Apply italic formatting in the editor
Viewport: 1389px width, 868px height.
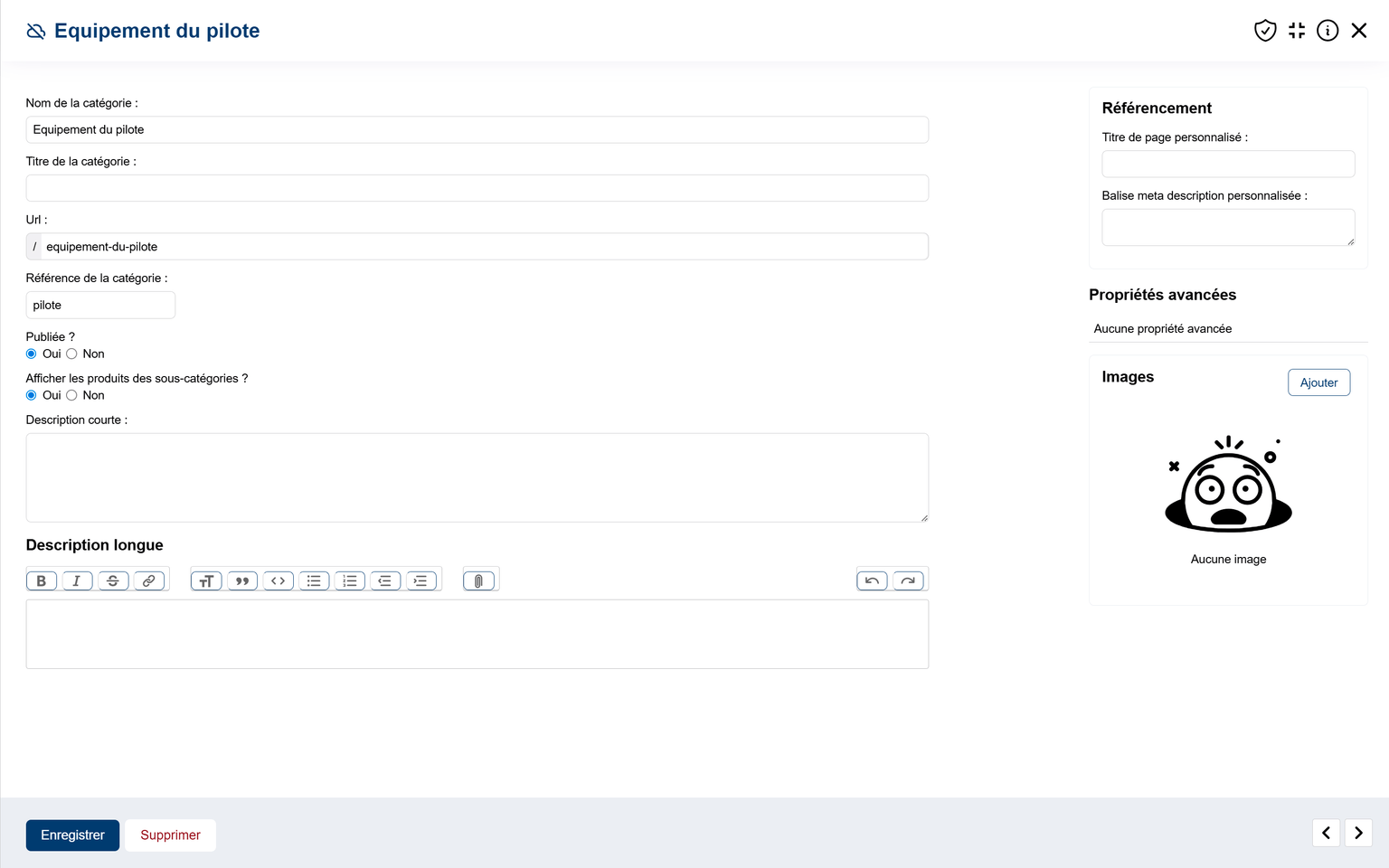pos(77,580)
